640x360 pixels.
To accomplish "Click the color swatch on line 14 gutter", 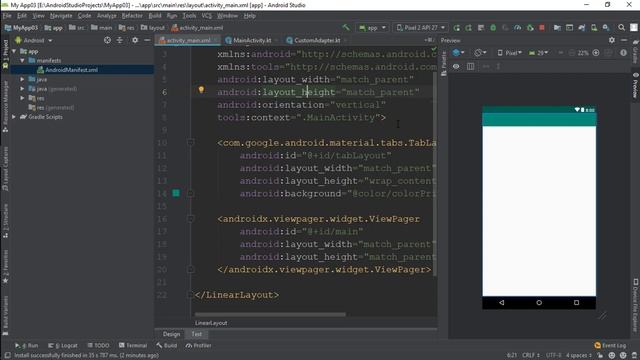I will pos(176,193).
